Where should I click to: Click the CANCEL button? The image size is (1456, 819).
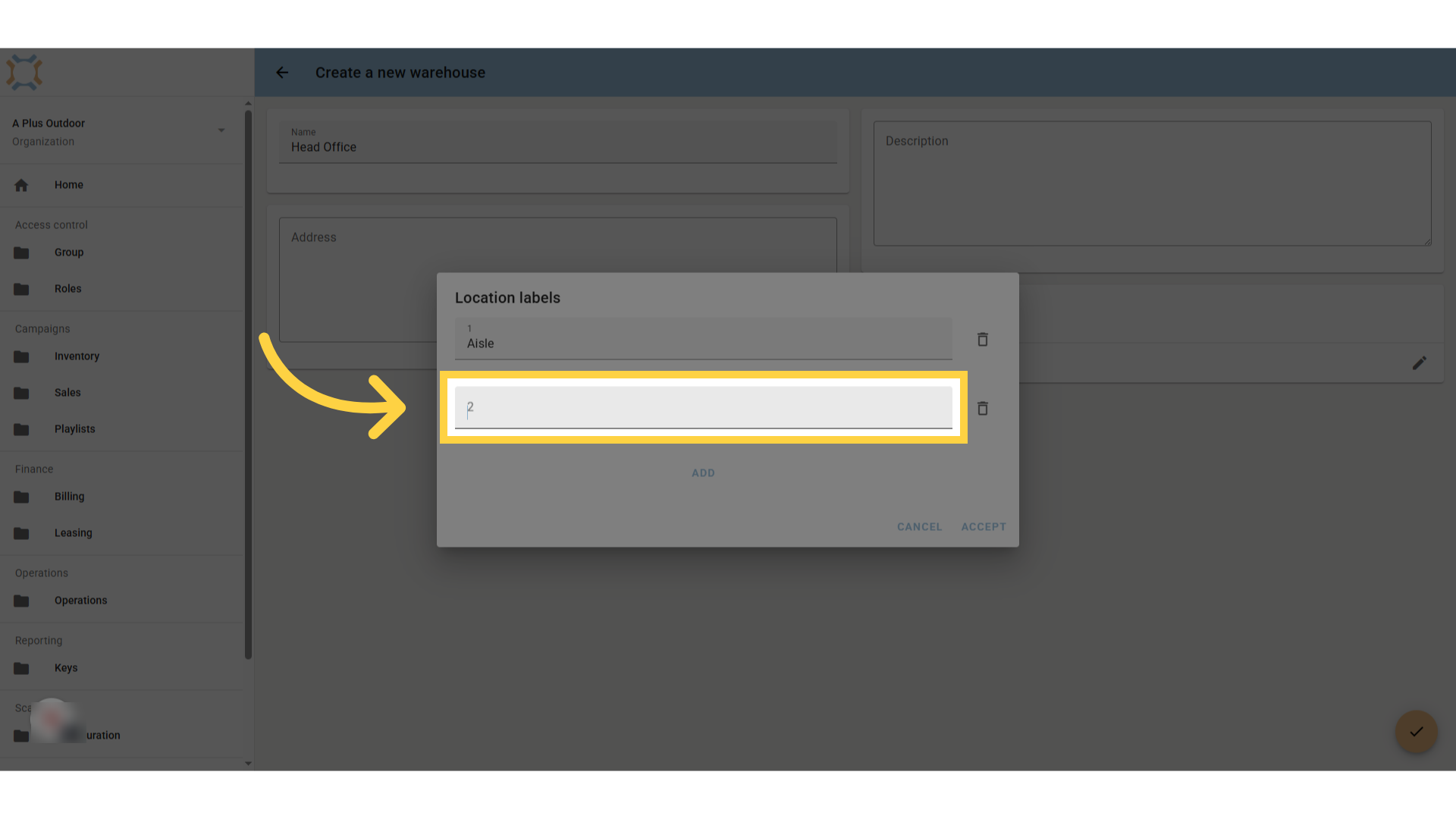919,527
